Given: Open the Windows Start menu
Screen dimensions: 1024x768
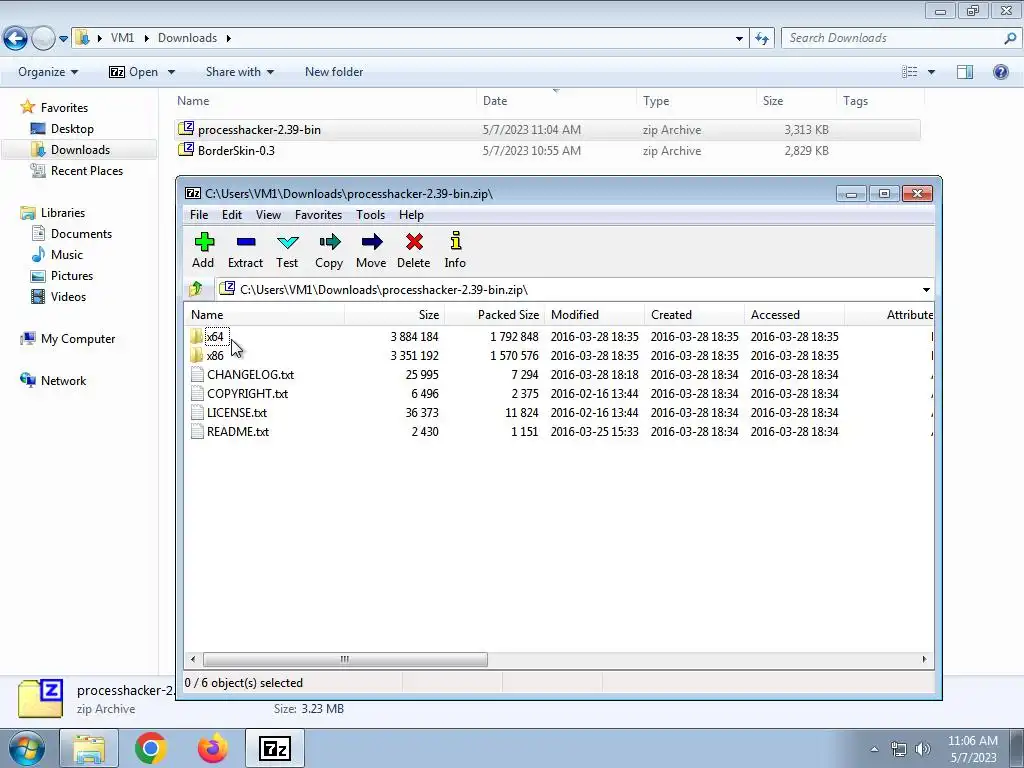Looking at the screenshot, I should (26, 748).
